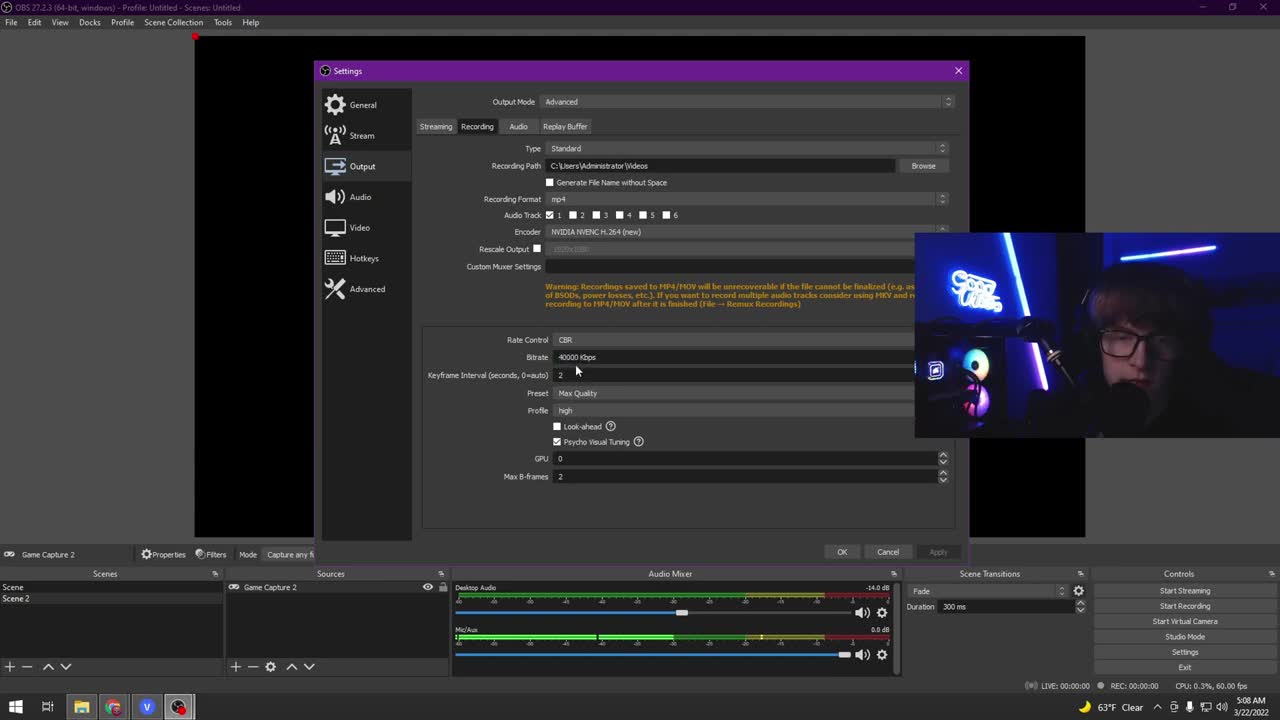Screen dimensions: 1280x720
Task: Move source down with arrow icon
Action: coord(309,667)
